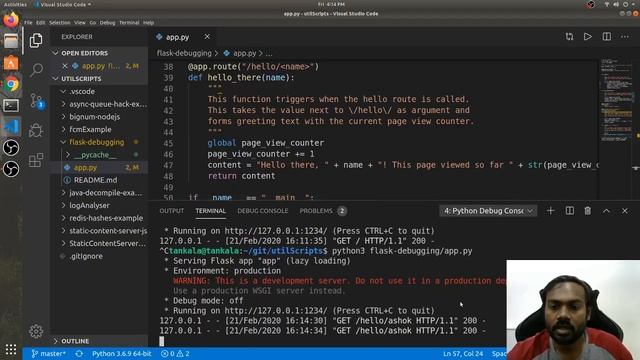The height and width of the screenshot is (360, 640).
Task: Maximize the terminal panel with the up chevron
Action: point(607,211)
